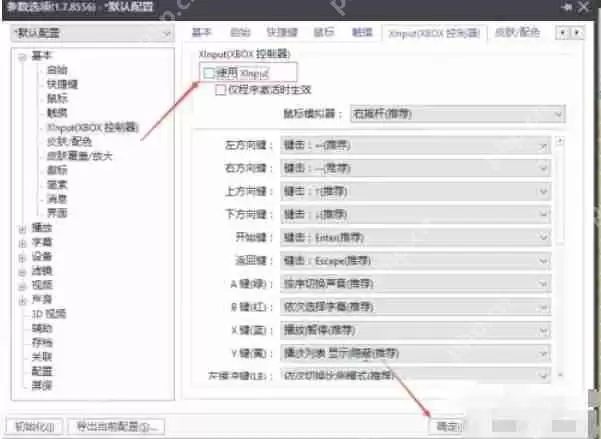Open the 鼠标模拟器 dropdown
The width and height of the screenshot is (601, 439).
[x=458, y=114]
